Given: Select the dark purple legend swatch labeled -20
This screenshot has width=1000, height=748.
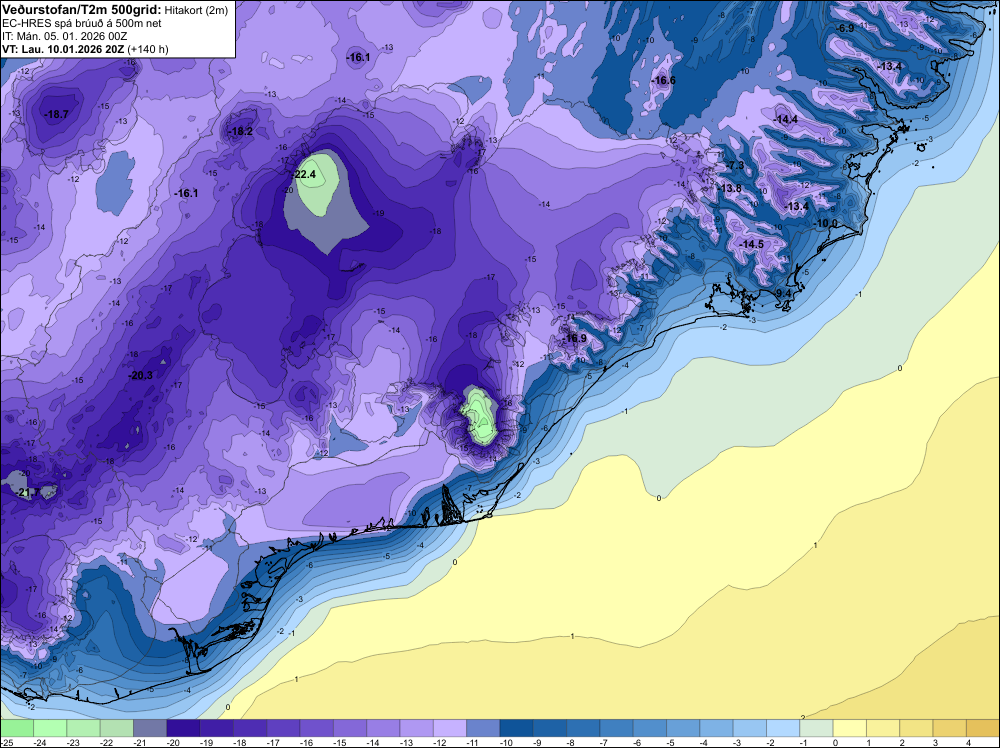Looking at the screenshot, I should pyautogui.click(x=183, y=728).
